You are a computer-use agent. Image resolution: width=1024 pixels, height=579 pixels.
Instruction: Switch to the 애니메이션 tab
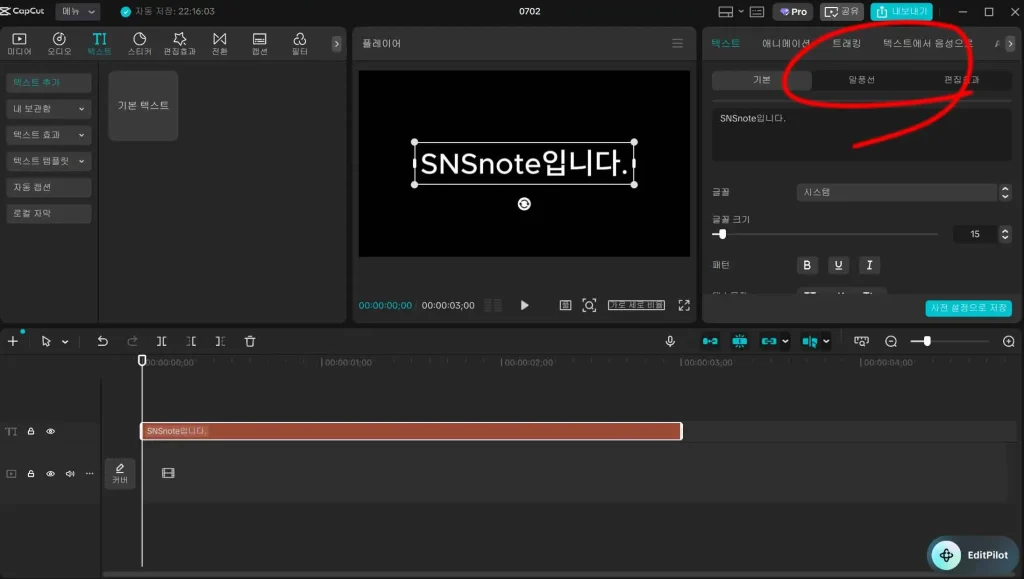[x=786, y=43]
